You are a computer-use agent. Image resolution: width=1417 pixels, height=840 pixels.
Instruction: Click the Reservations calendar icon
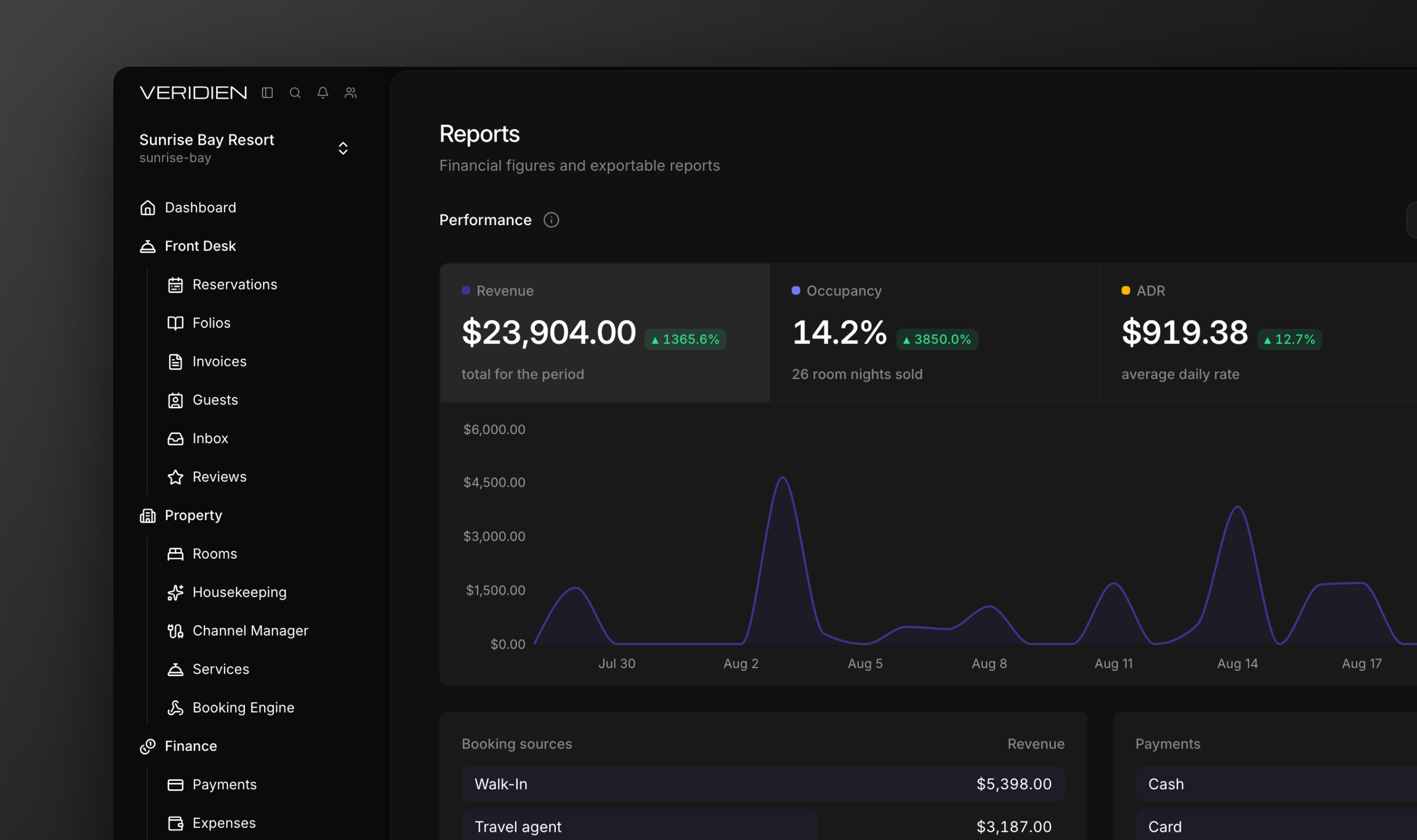tap(176, 285)
